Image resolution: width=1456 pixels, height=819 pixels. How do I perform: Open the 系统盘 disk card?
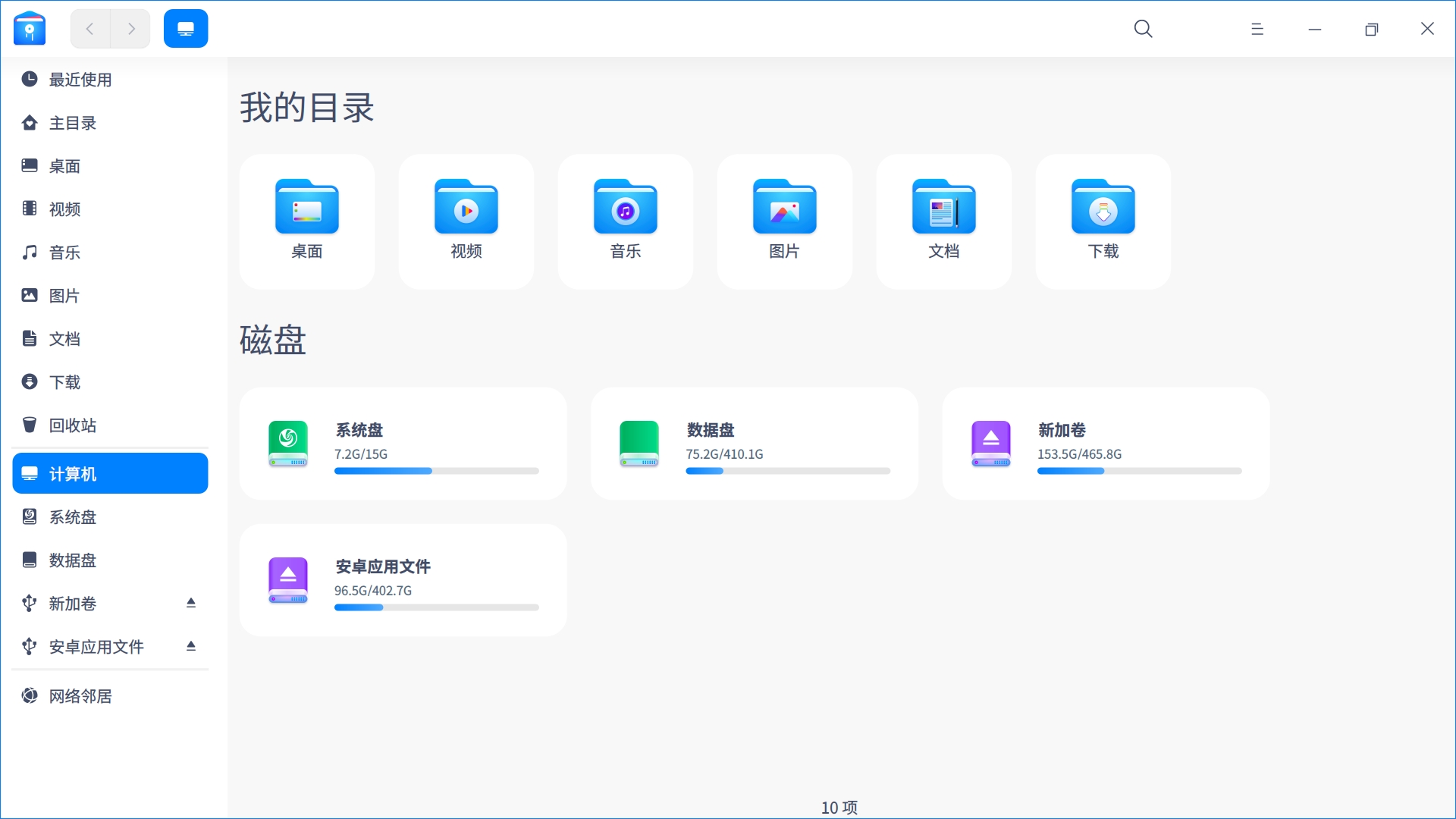[403, 444]
